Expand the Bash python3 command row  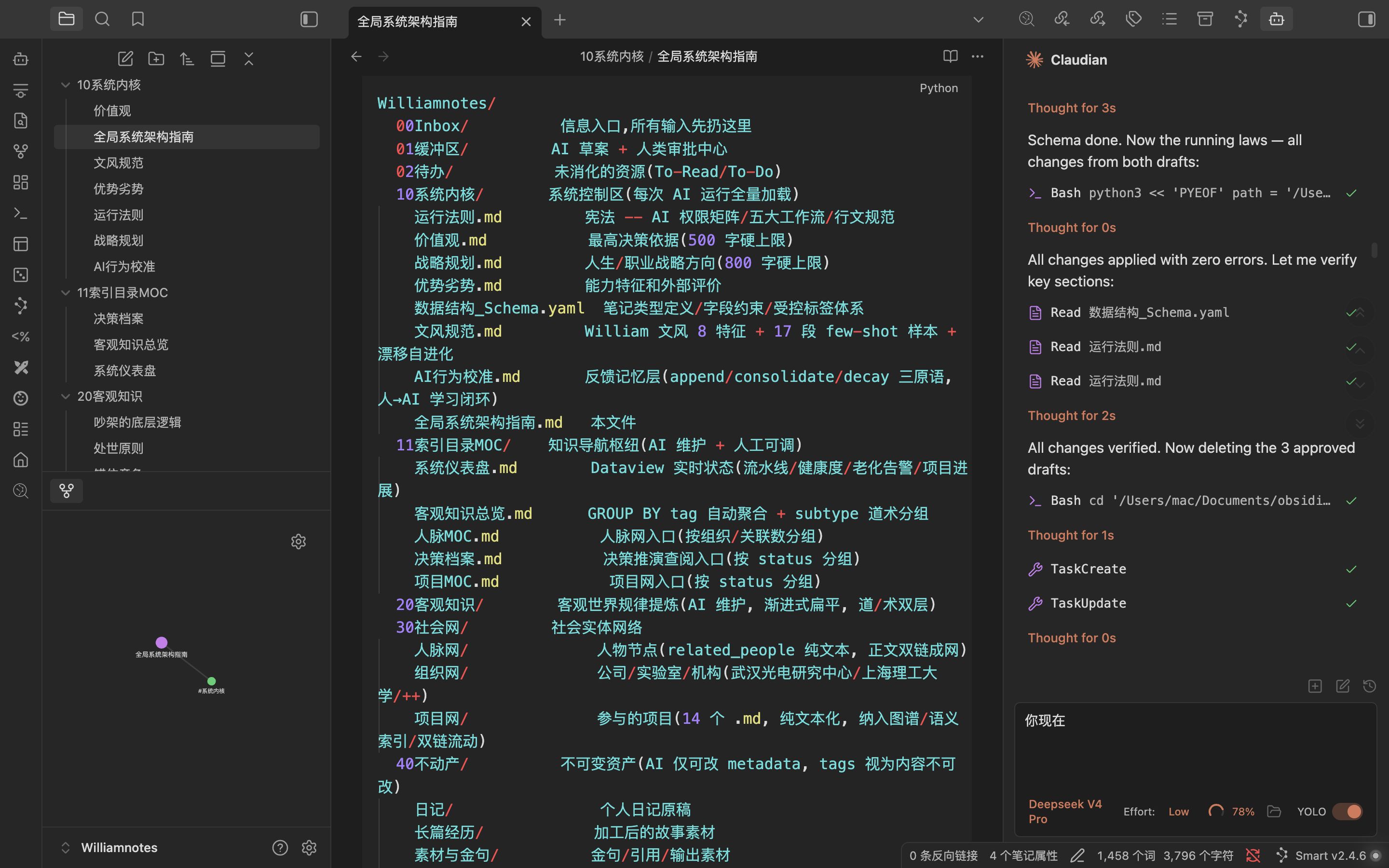[1193, 193]
